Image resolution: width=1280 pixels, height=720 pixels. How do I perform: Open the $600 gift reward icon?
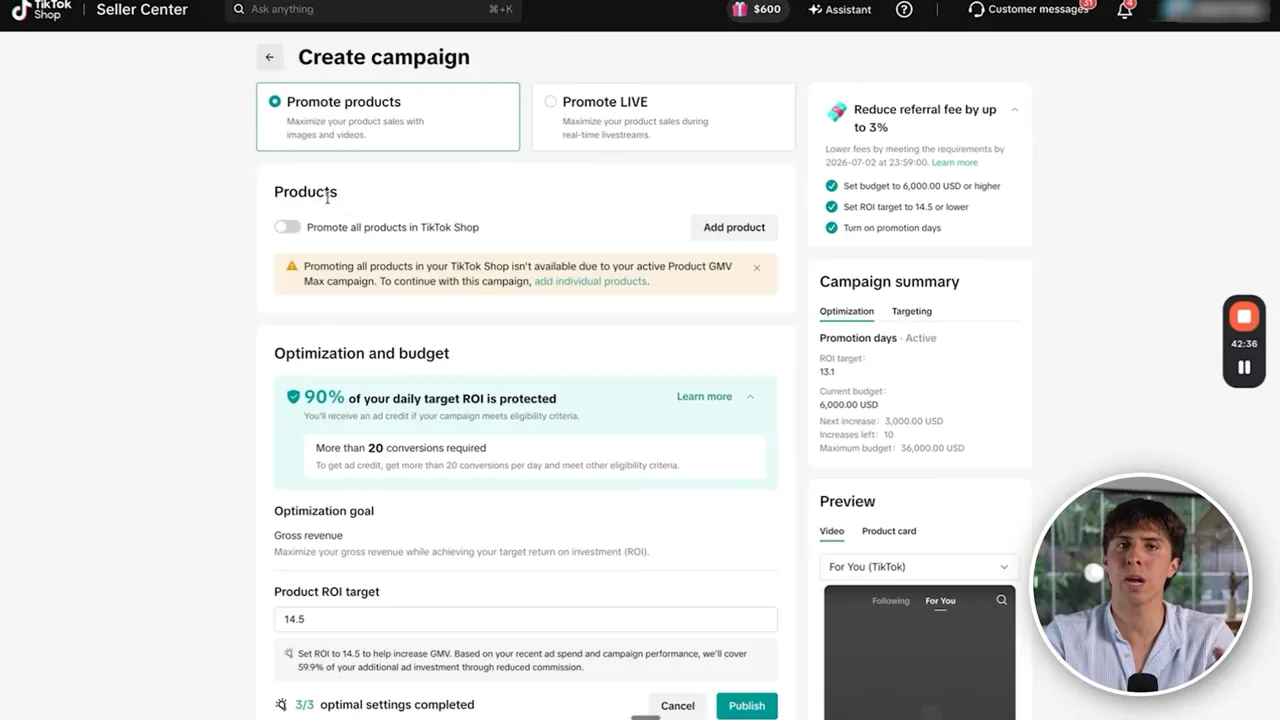(739, 9)
